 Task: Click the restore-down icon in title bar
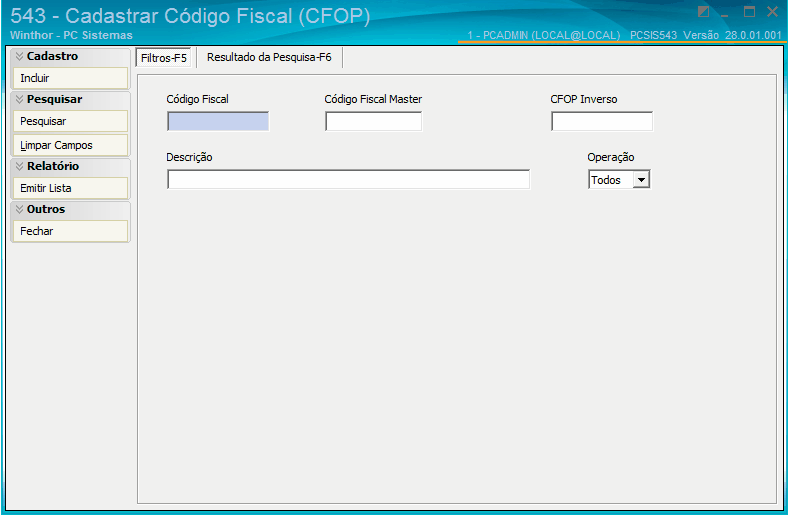click(704, 12)
